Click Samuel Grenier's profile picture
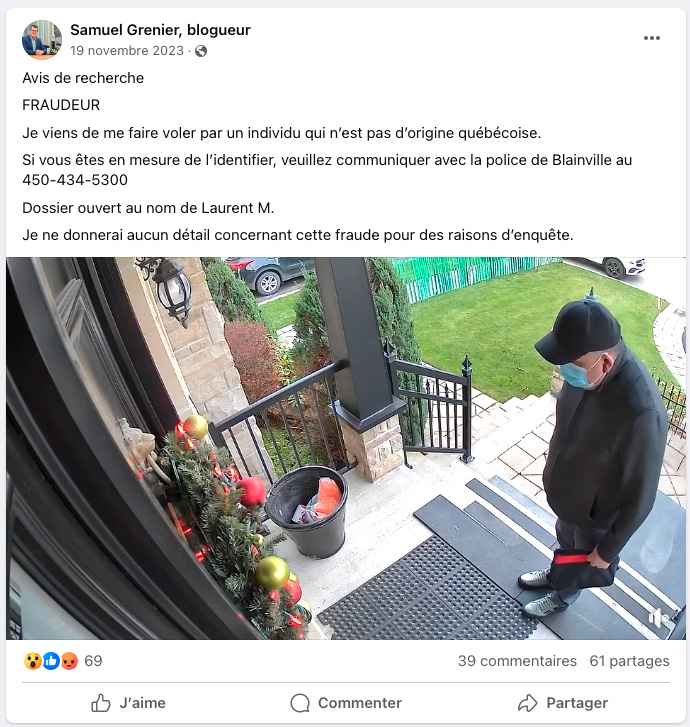This screenshot has width=690, height=727. (x=42, y=40)
